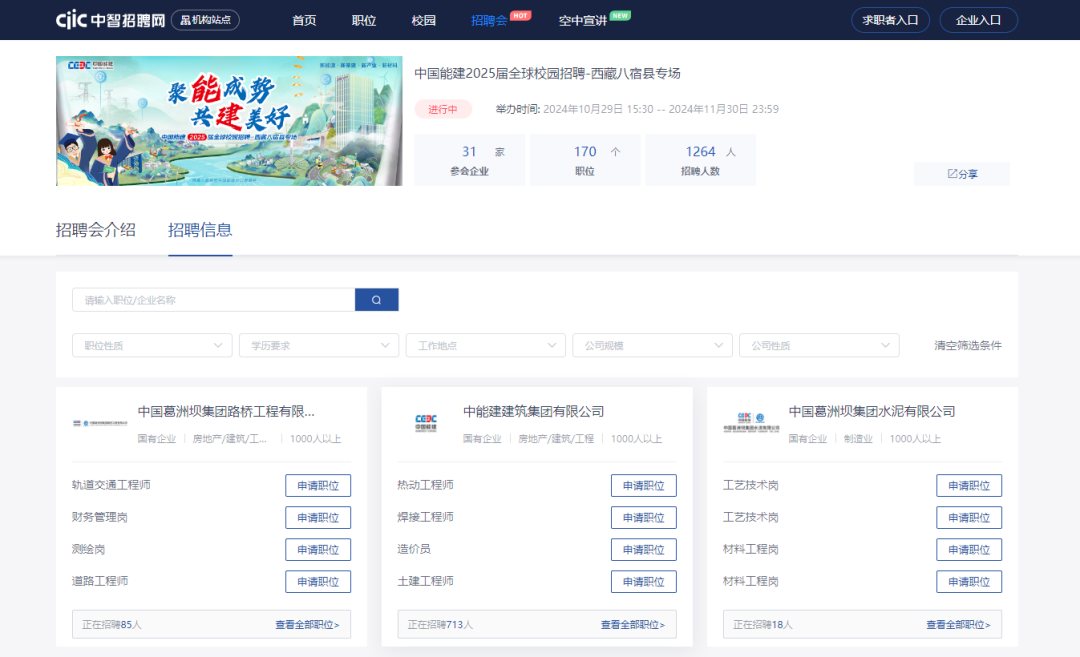
Task: Click the 中能建建筑集团 CEEC logo
Action: coord(426,423)
